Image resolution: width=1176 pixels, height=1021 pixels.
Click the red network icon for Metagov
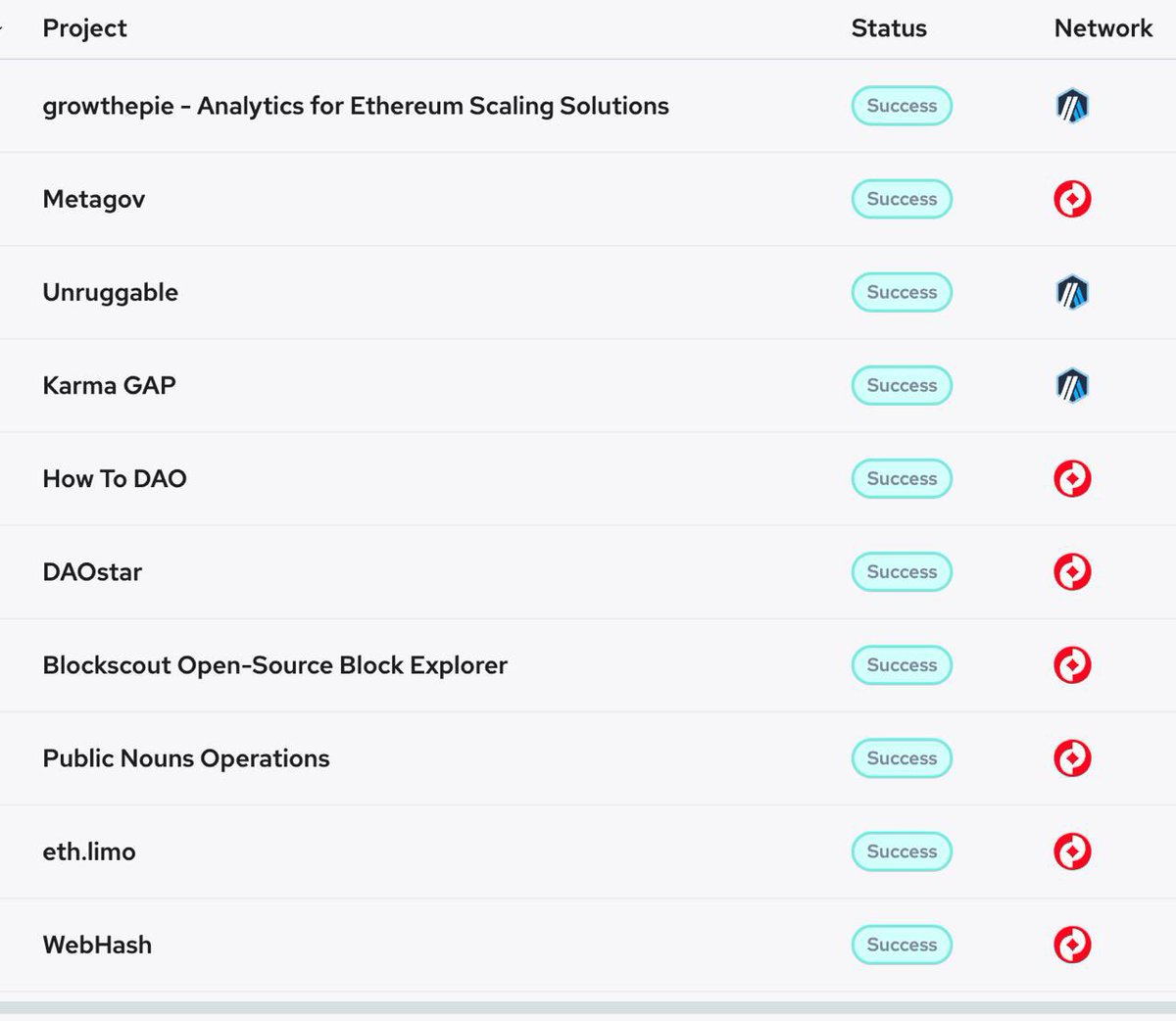1072,199
